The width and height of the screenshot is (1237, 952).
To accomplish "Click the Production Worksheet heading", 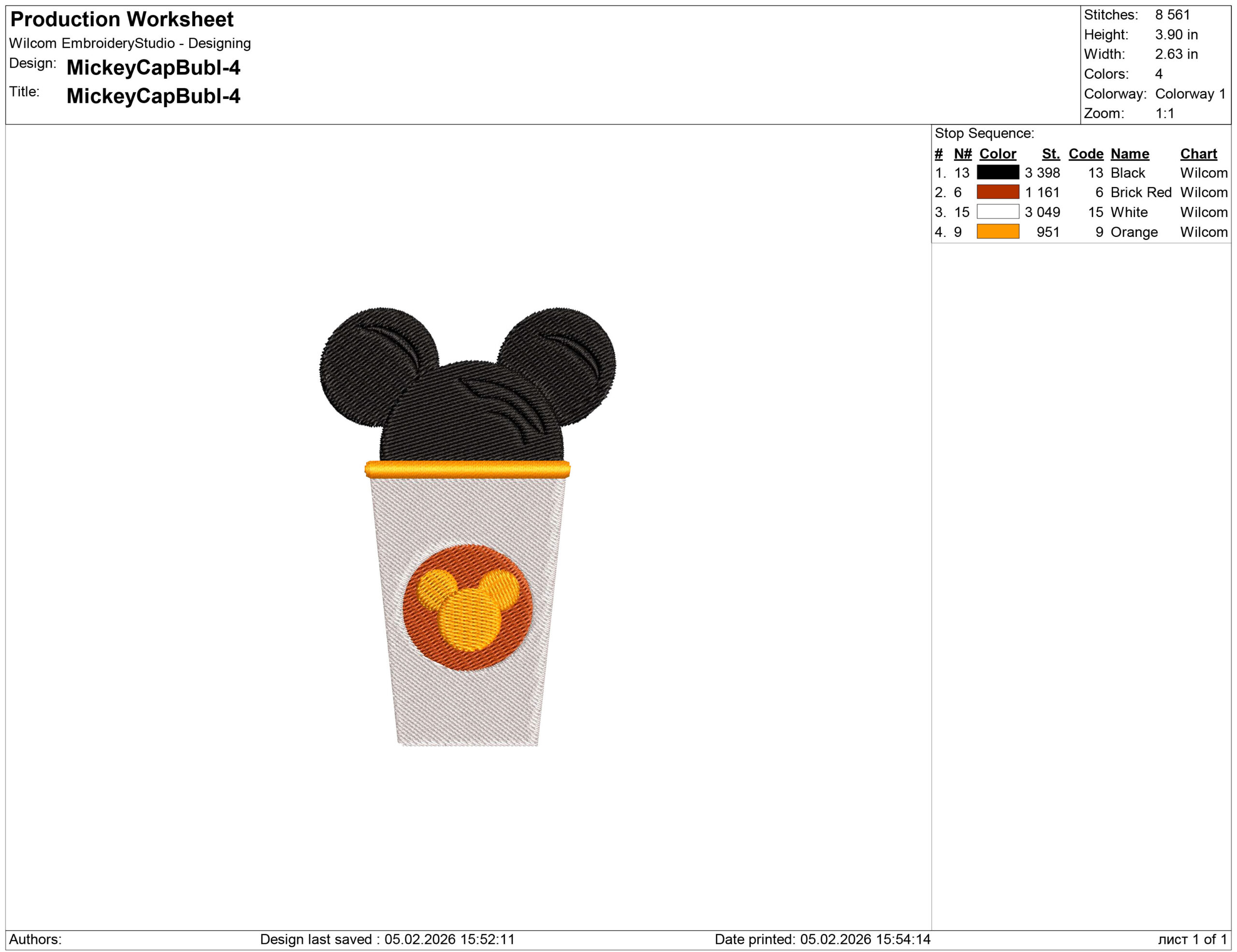I will pos(122,19).
